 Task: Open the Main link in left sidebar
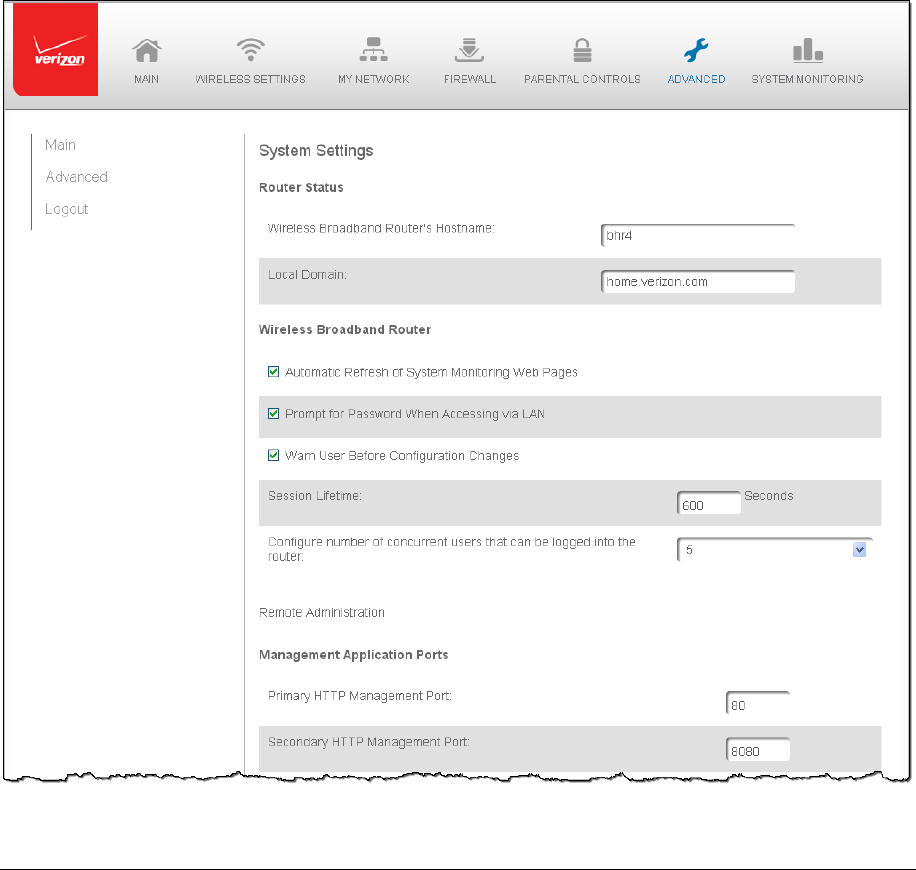[60, 145]
